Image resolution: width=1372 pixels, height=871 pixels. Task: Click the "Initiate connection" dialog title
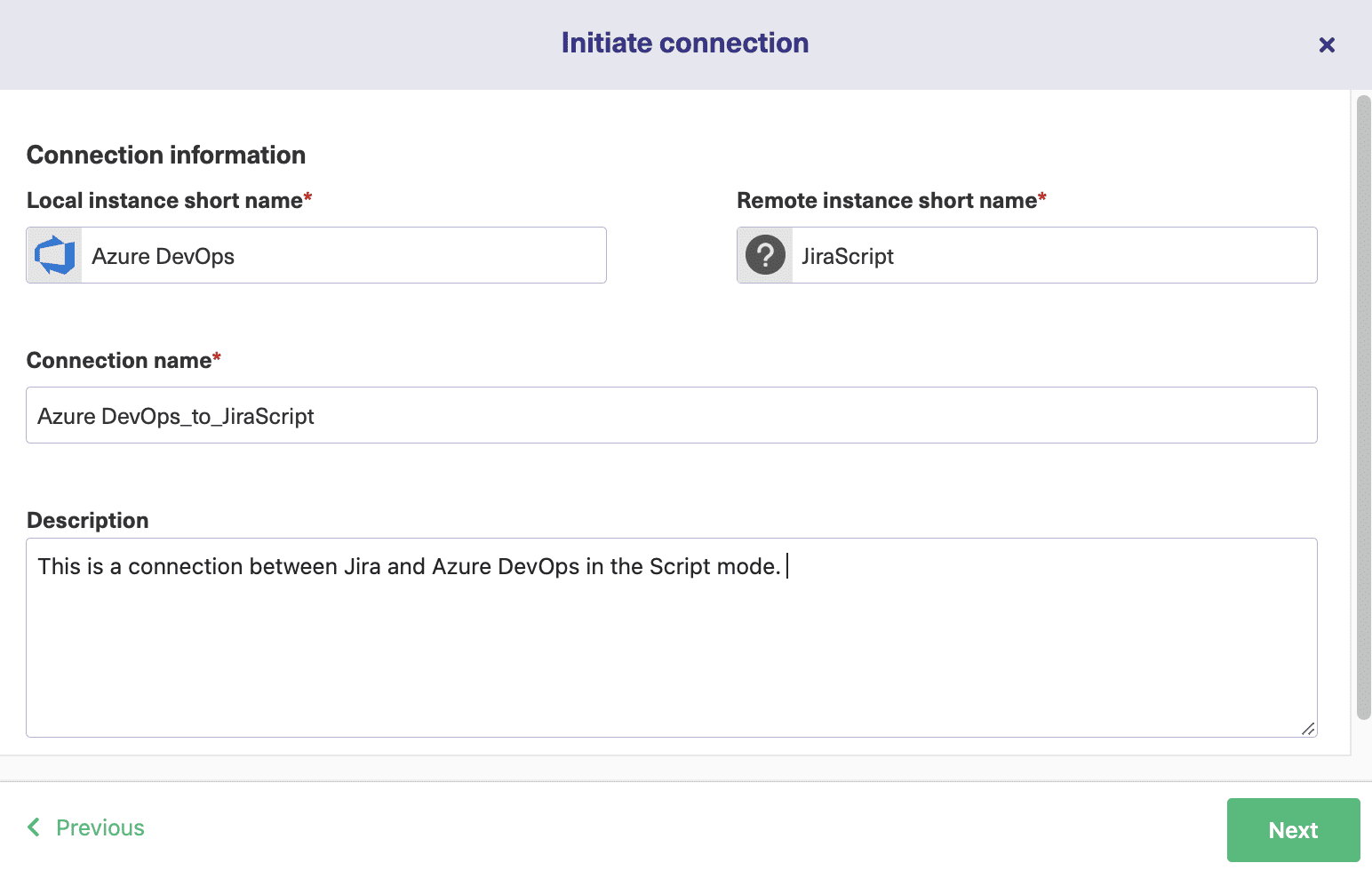pos(684,44)
